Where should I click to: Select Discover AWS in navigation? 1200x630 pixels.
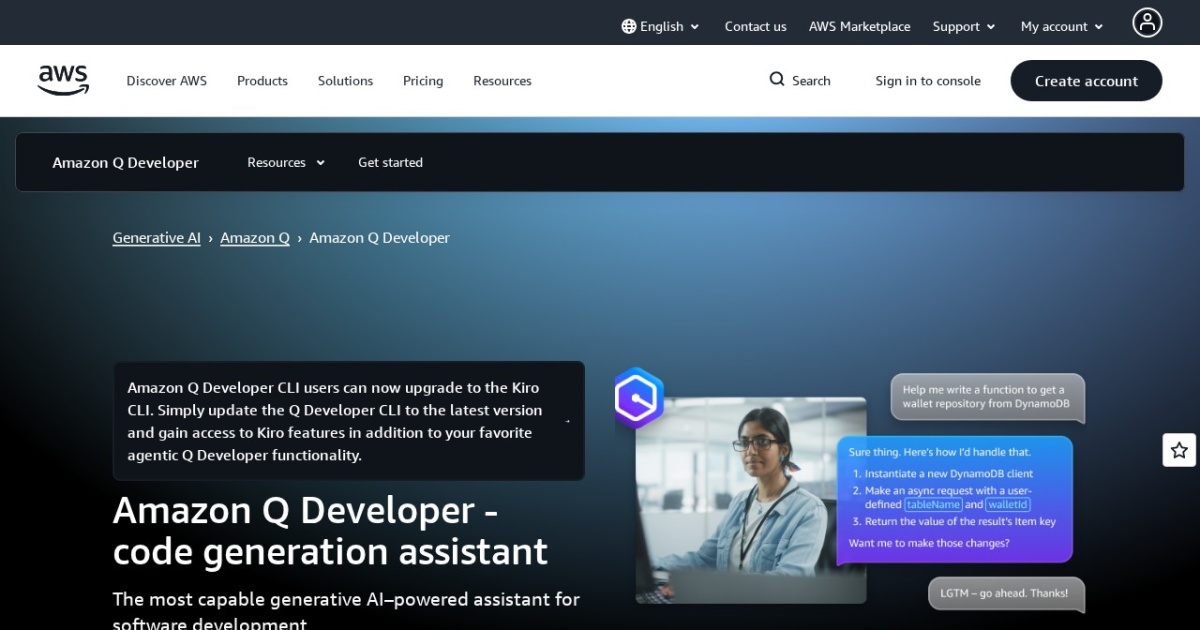[x=166, y=80]
